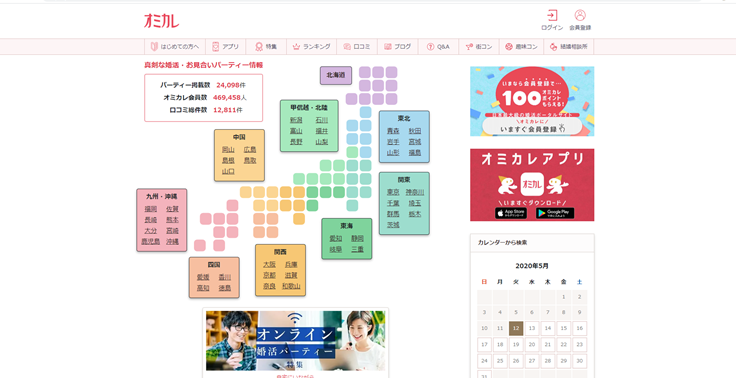Go to 口コミ reviews section
The image size is (736, 378).
357,46
